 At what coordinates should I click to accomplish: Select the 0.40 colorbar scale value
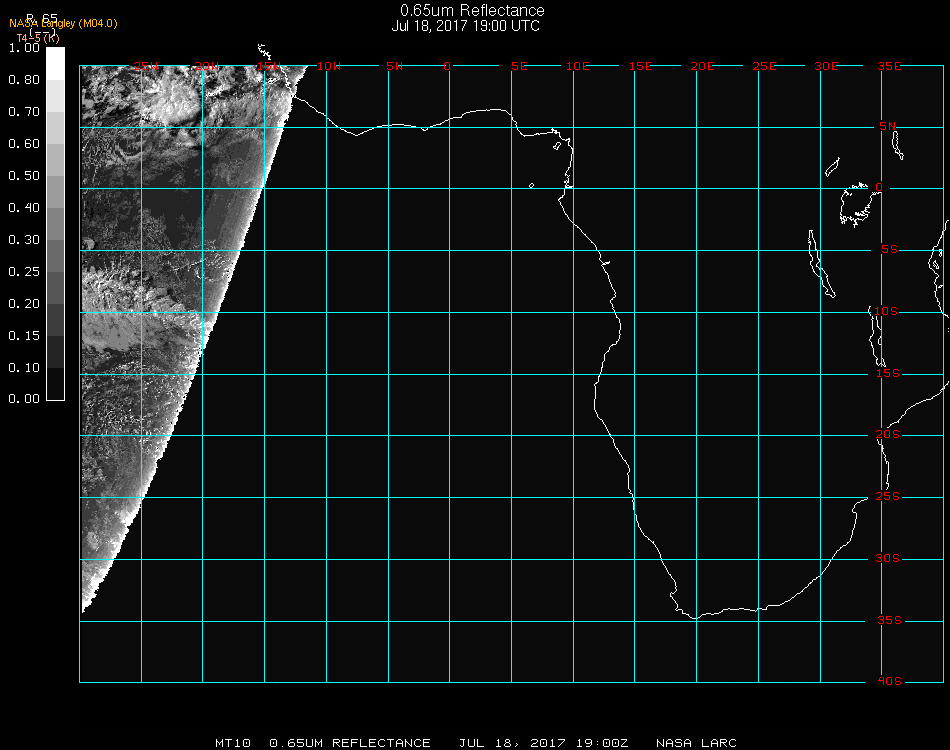pos(24,208)
